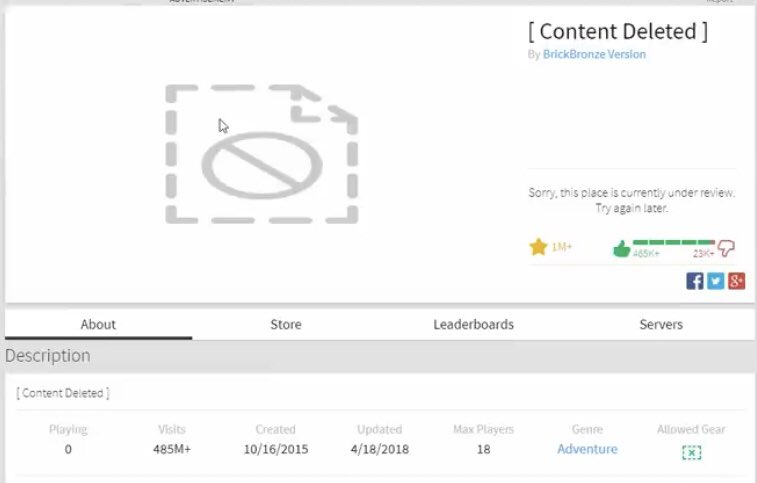Click the Allowed Gear disabled icon
Viewport: 757px width, 483px height.
(x=691, y=453)
